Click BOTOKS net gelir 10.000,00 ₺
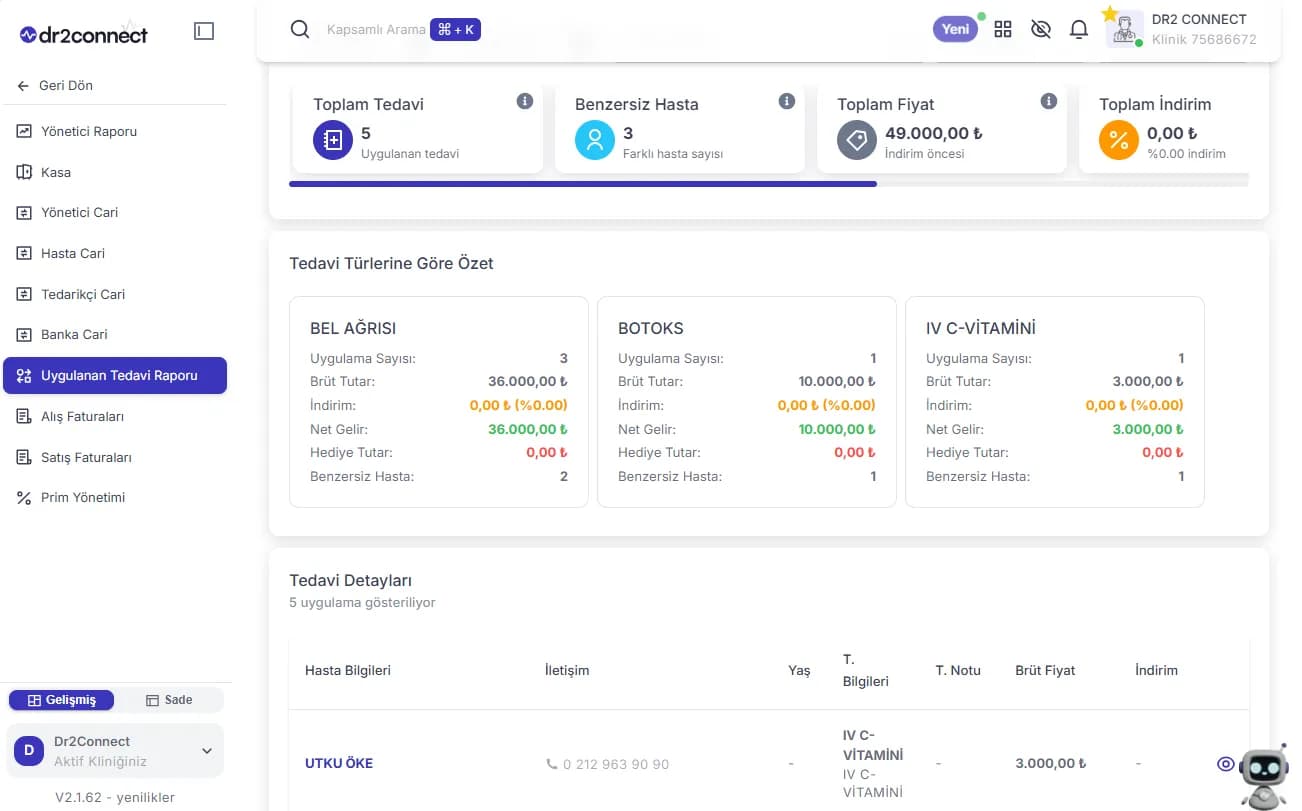1302x811 pixels. [x=836, y=429]
